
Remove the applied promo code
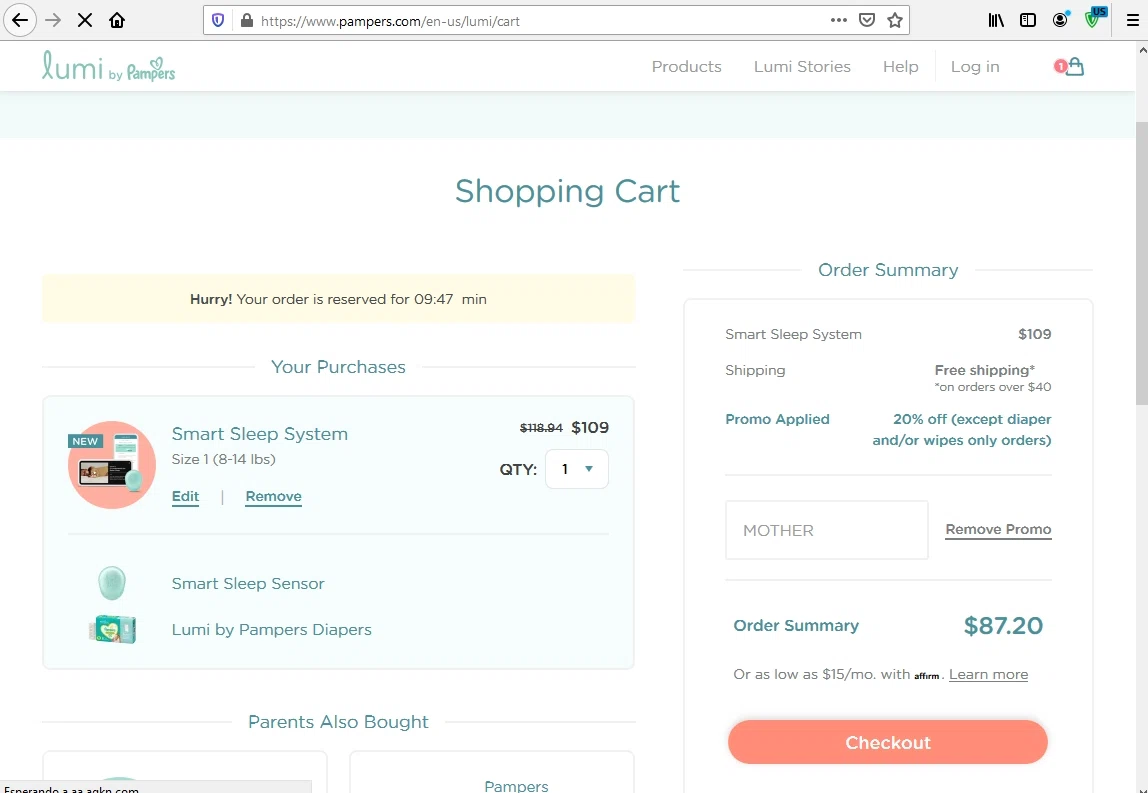pos(998,529)
